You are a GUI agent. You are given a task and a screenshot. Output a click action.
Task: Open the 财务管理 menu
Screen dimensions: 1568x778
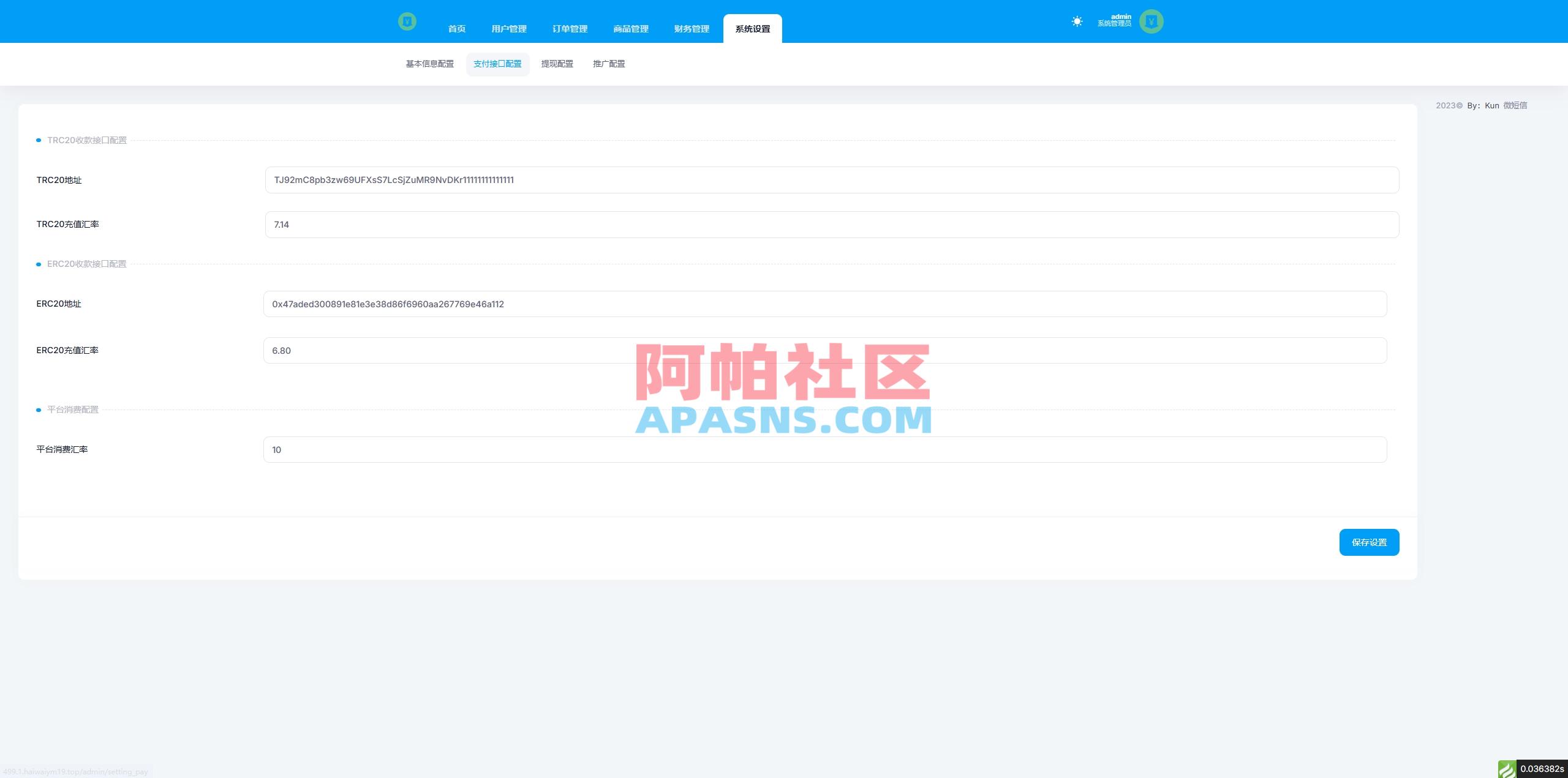click(692, 28)
